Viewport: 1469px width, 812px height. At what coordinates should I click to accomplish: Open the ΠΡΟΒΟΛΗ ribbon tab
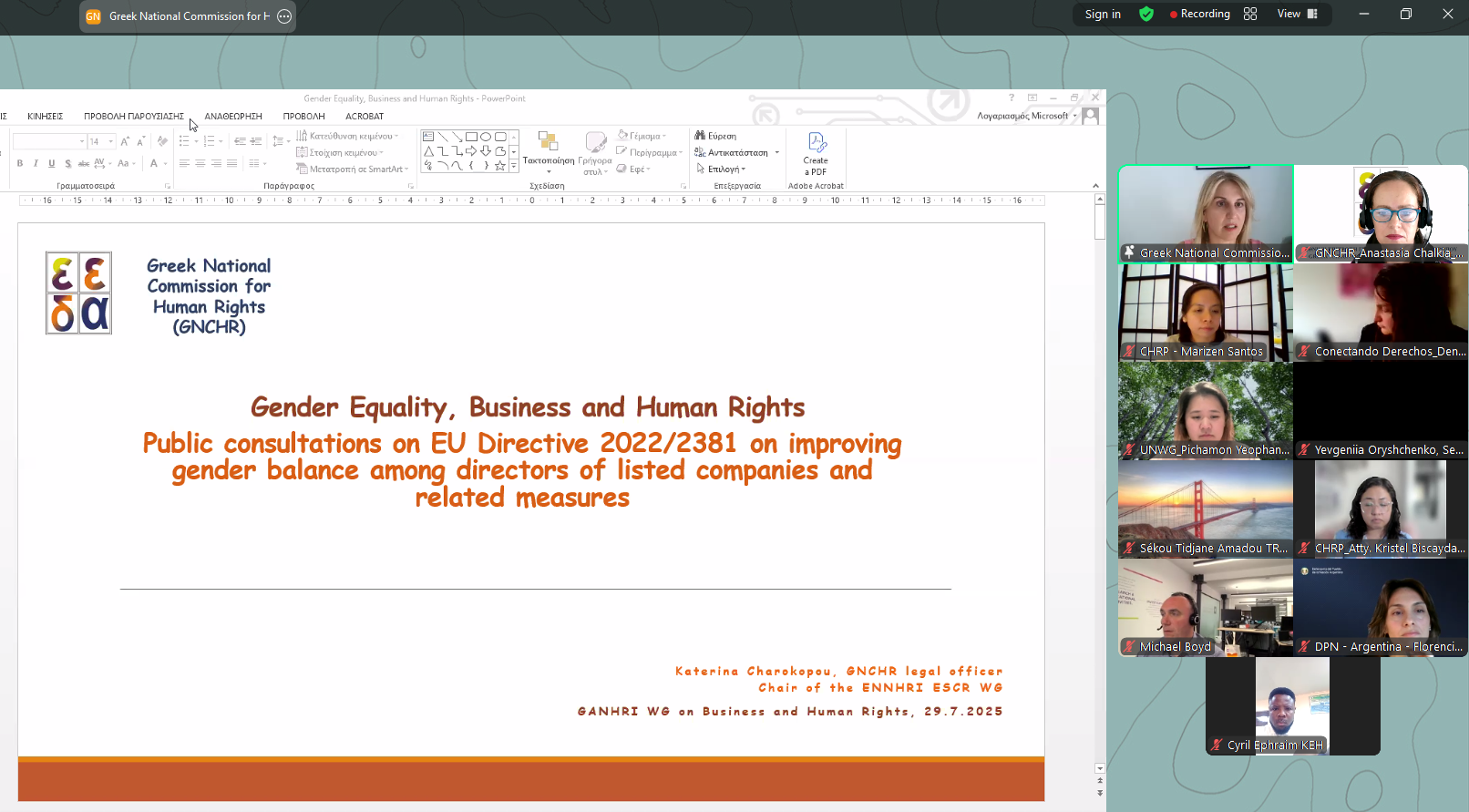[x=304, y=117]
